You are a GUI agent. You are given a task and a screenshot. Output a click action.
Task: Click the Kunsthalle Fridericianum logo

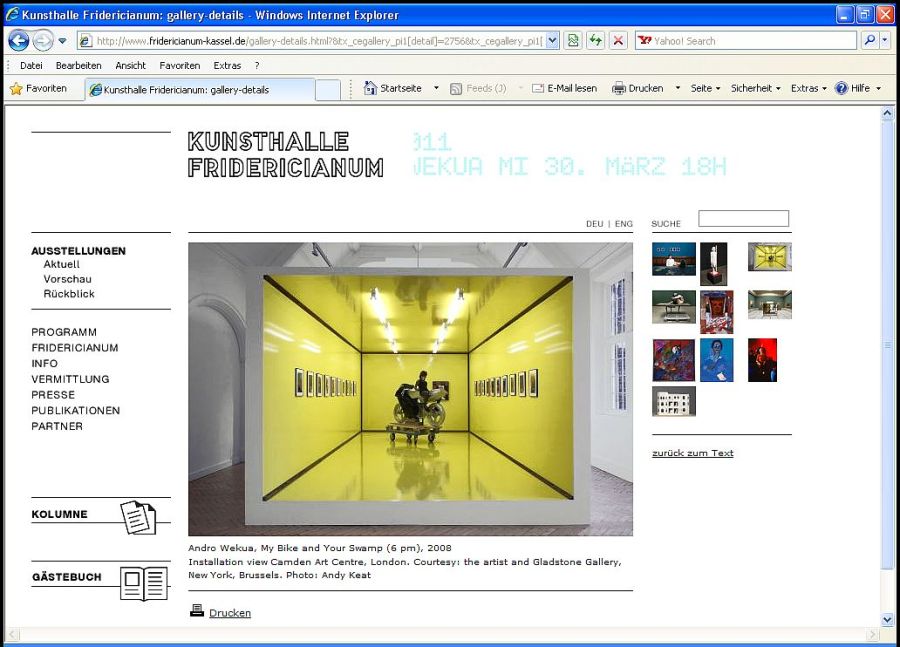(x=285, y=154)
